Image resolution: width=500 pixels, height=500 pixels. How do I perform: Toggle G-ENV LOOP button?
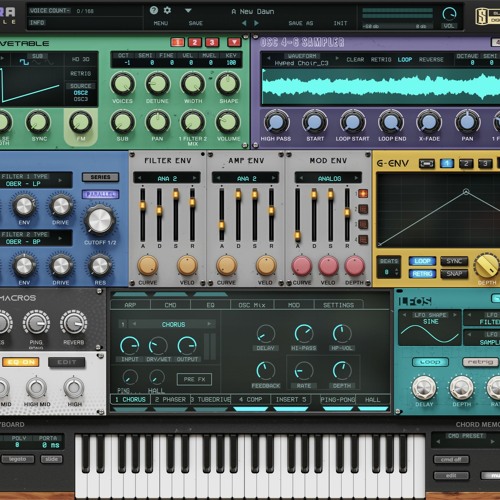coord(422,261)
